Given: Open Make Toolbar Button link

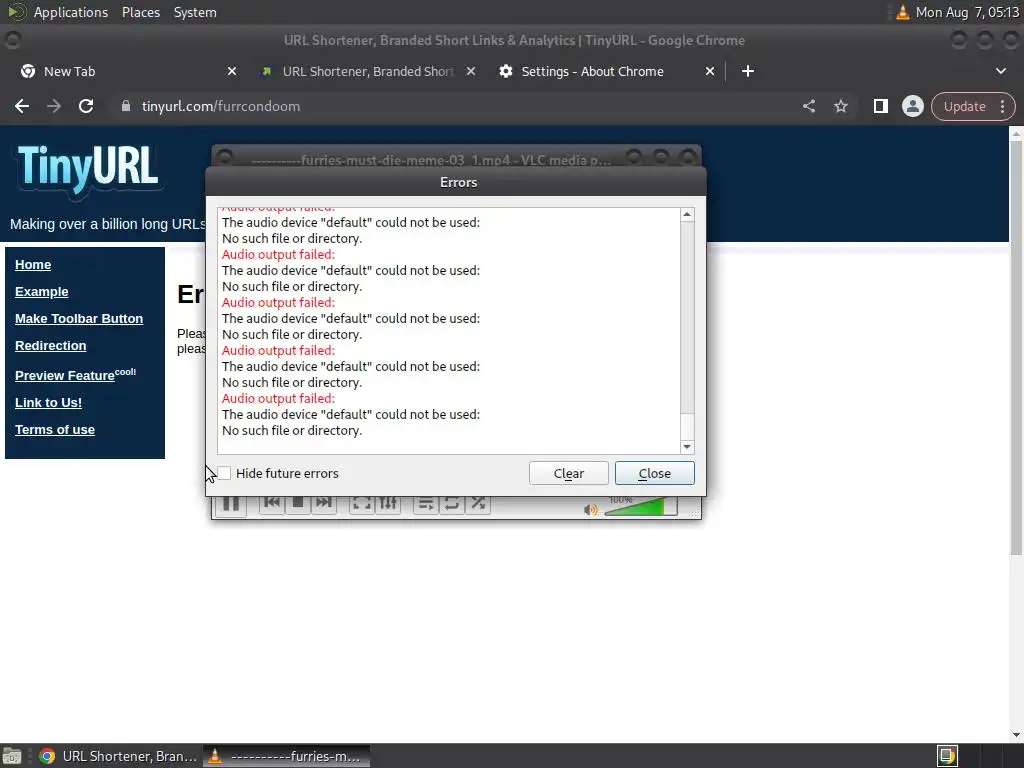Looking at the screenshot, I should [79, 319].
